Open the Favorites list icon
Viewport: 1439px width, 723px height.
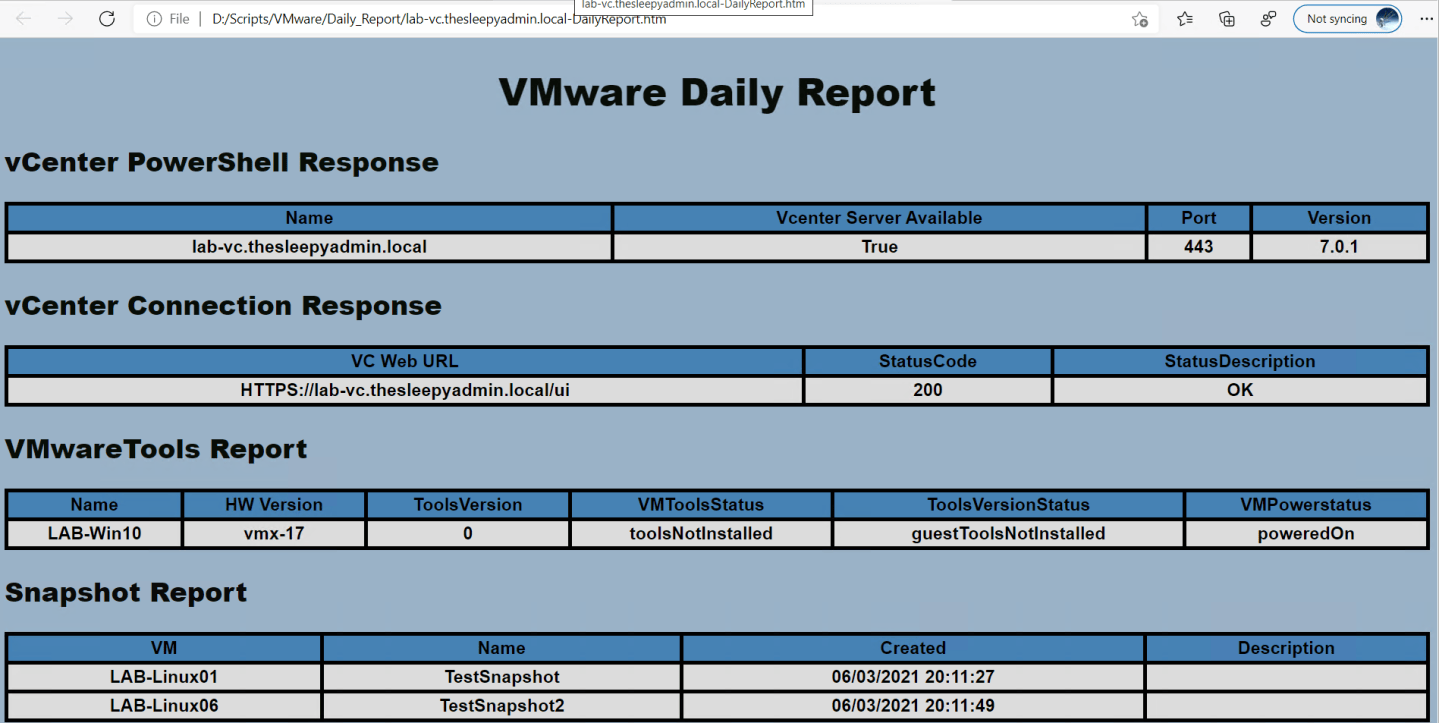coord(1185,19)
